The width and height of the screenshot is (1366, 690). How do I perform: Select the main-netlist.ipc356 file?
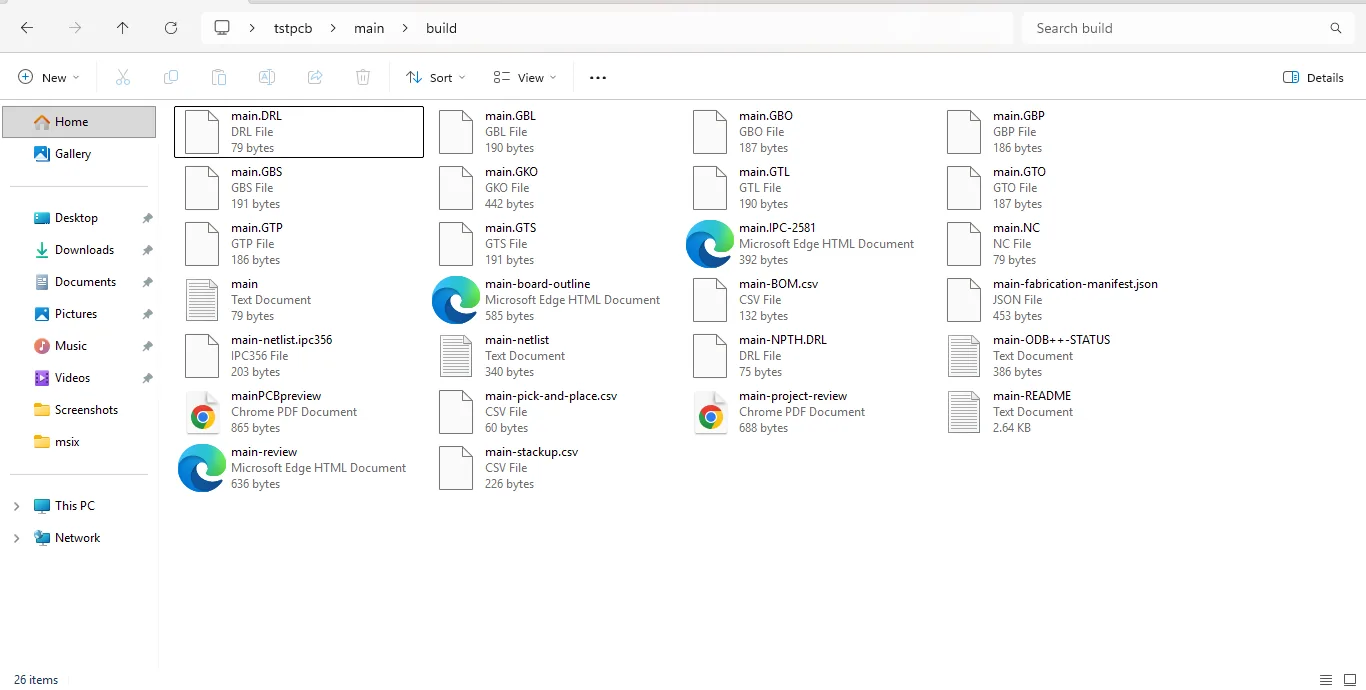[x=299, y=356]
